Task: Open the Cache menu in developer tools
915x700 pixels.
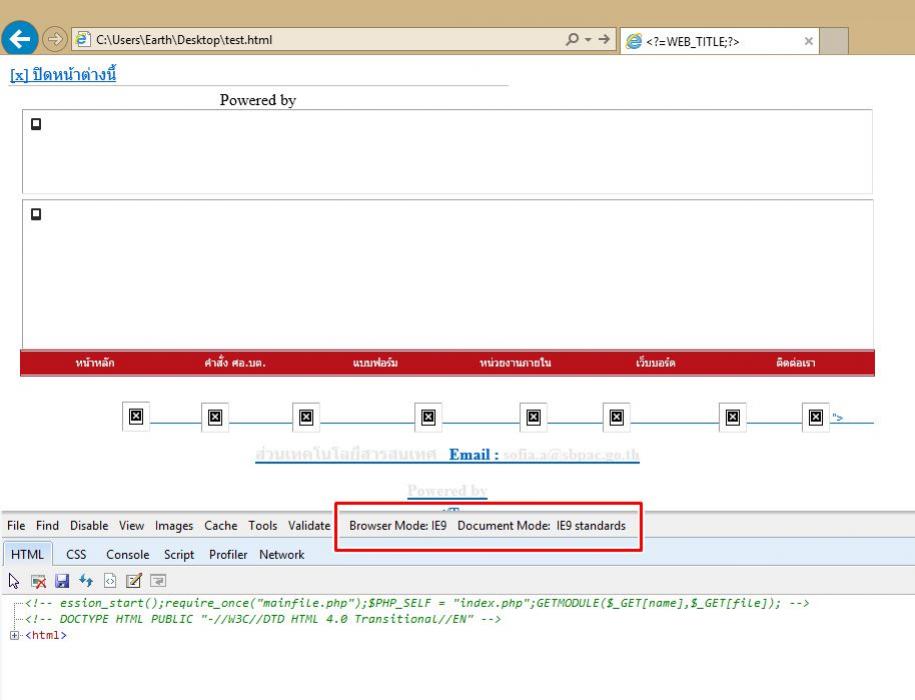Action: pos(221,526)
